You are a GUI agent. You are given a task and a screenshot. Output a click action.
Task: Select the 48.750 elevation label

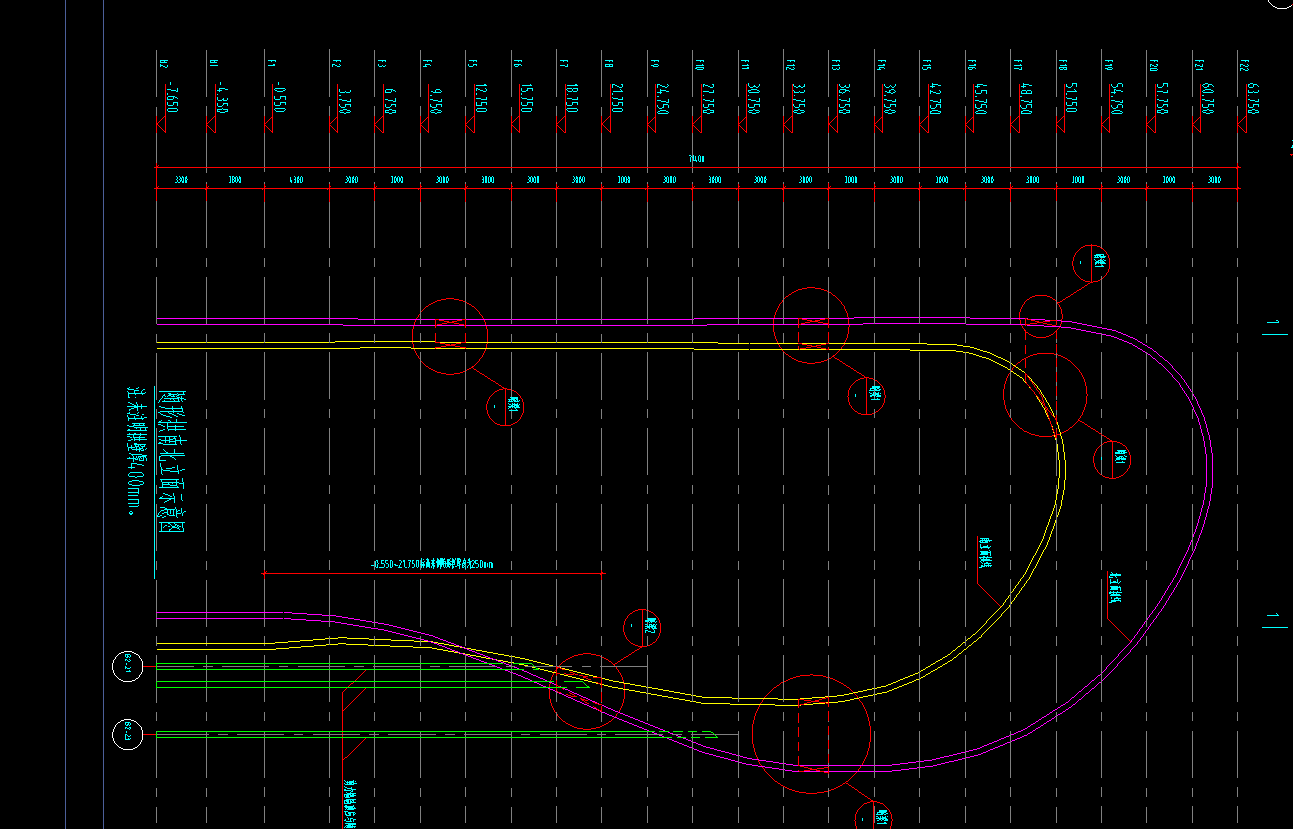(x=1025, y=99)
